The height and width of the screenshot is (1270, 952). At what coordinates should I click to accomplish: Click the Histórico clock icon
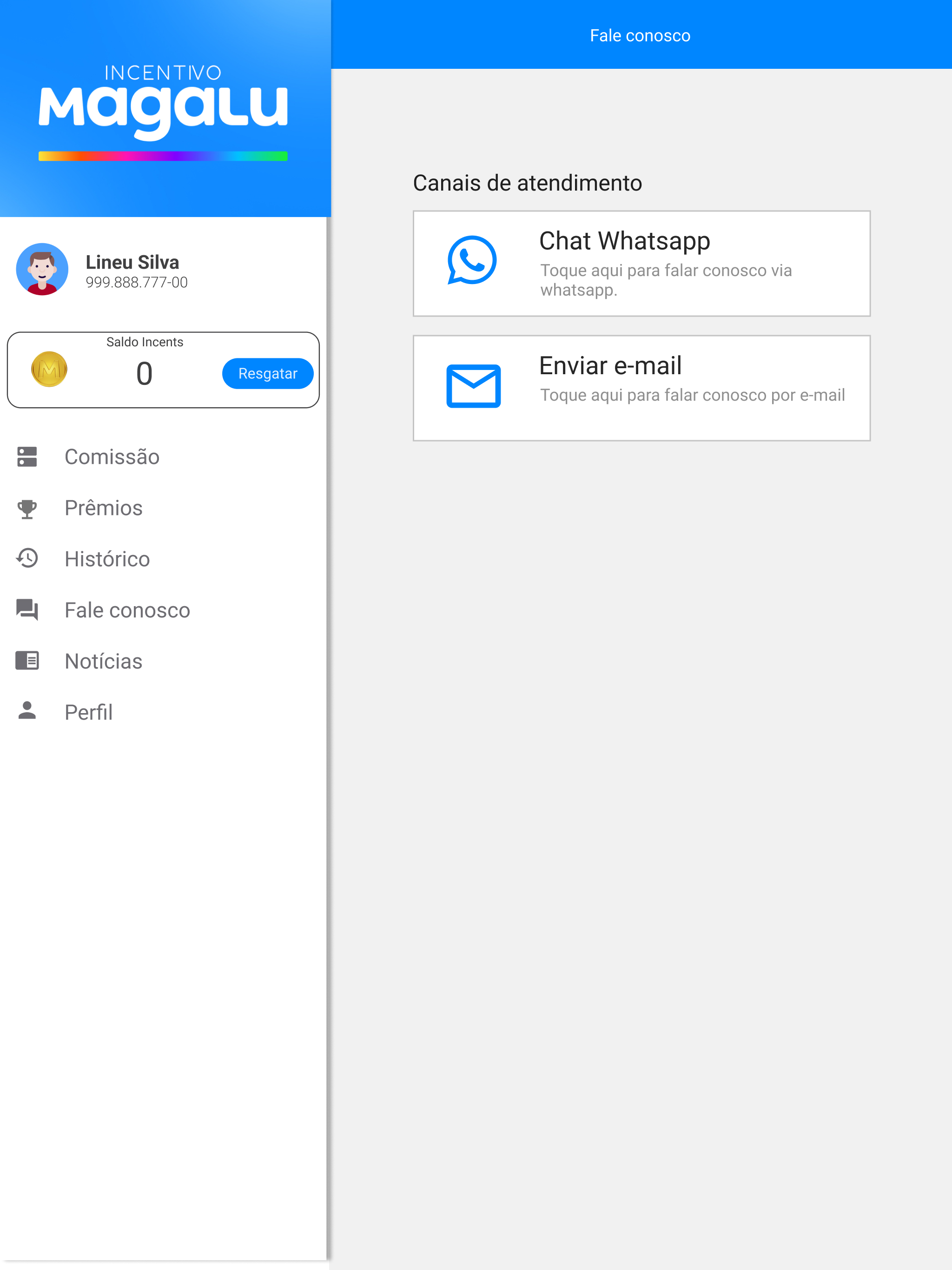pyautogui.click(x=27, y=559)
